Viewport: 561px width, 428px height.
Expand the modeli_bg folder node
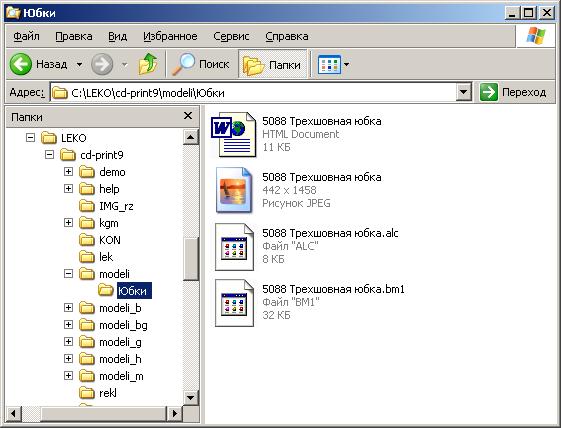(68, 325)
